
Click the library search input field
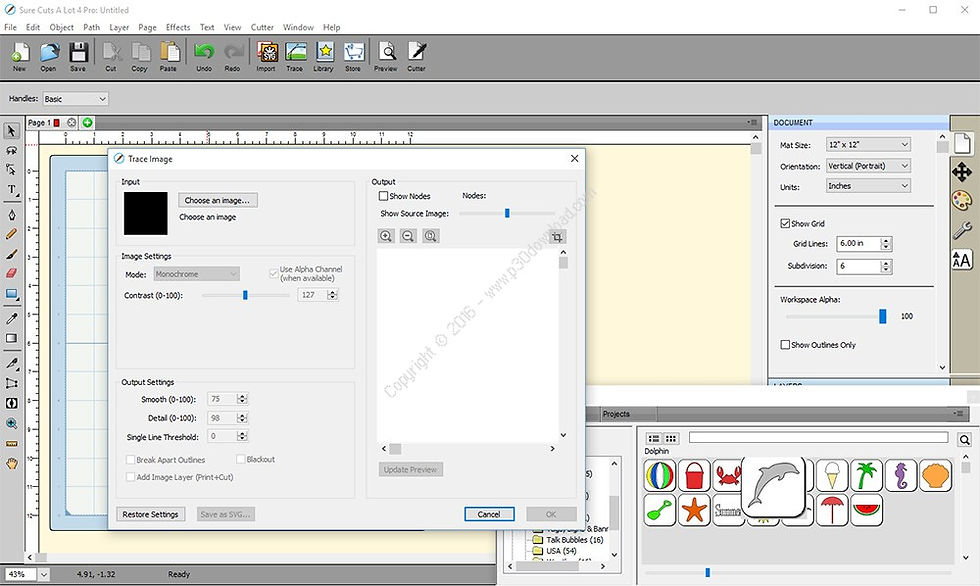[x=819, y=438]
